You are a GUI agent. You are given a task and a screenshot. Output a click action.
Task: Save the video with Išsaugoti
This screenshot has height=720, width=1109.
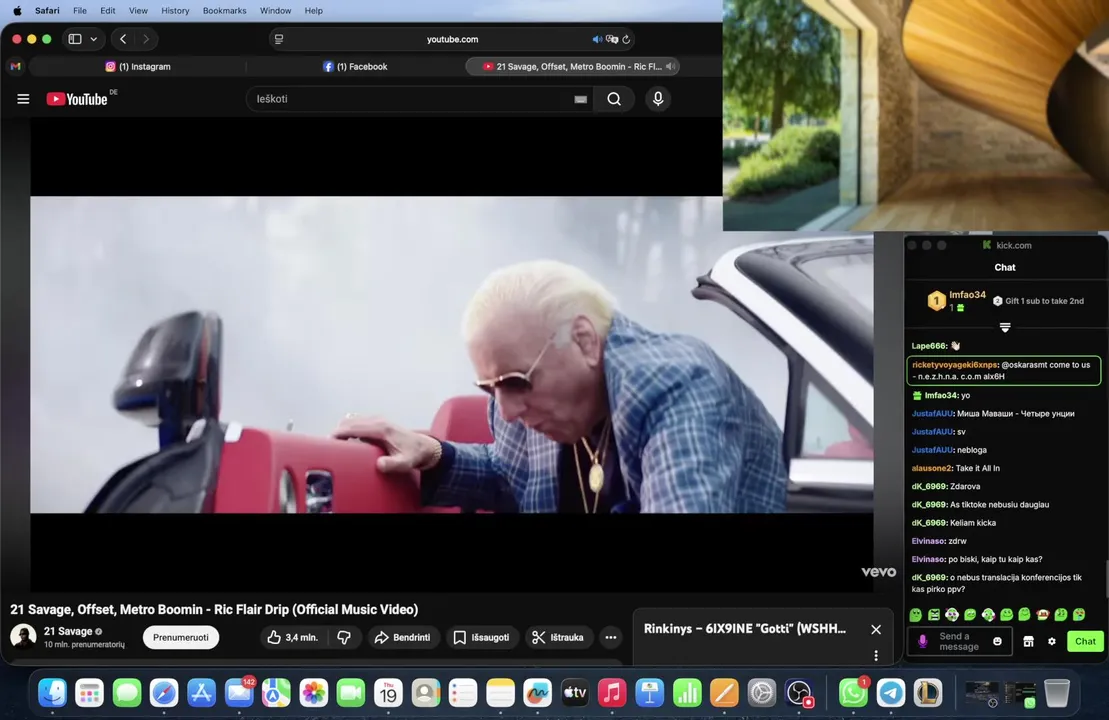(482, 637)
